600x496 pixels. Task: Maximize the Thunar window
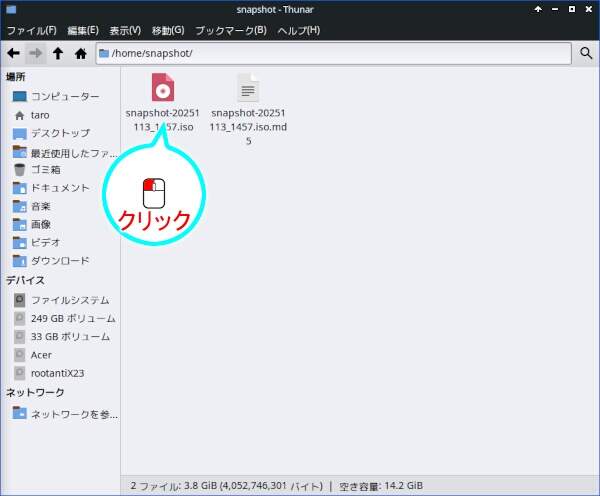(572, 9)
